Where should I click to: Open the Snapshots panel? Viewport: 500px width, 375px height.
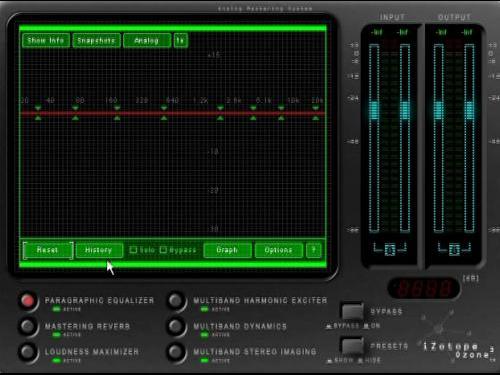click(x=96, y=40)
